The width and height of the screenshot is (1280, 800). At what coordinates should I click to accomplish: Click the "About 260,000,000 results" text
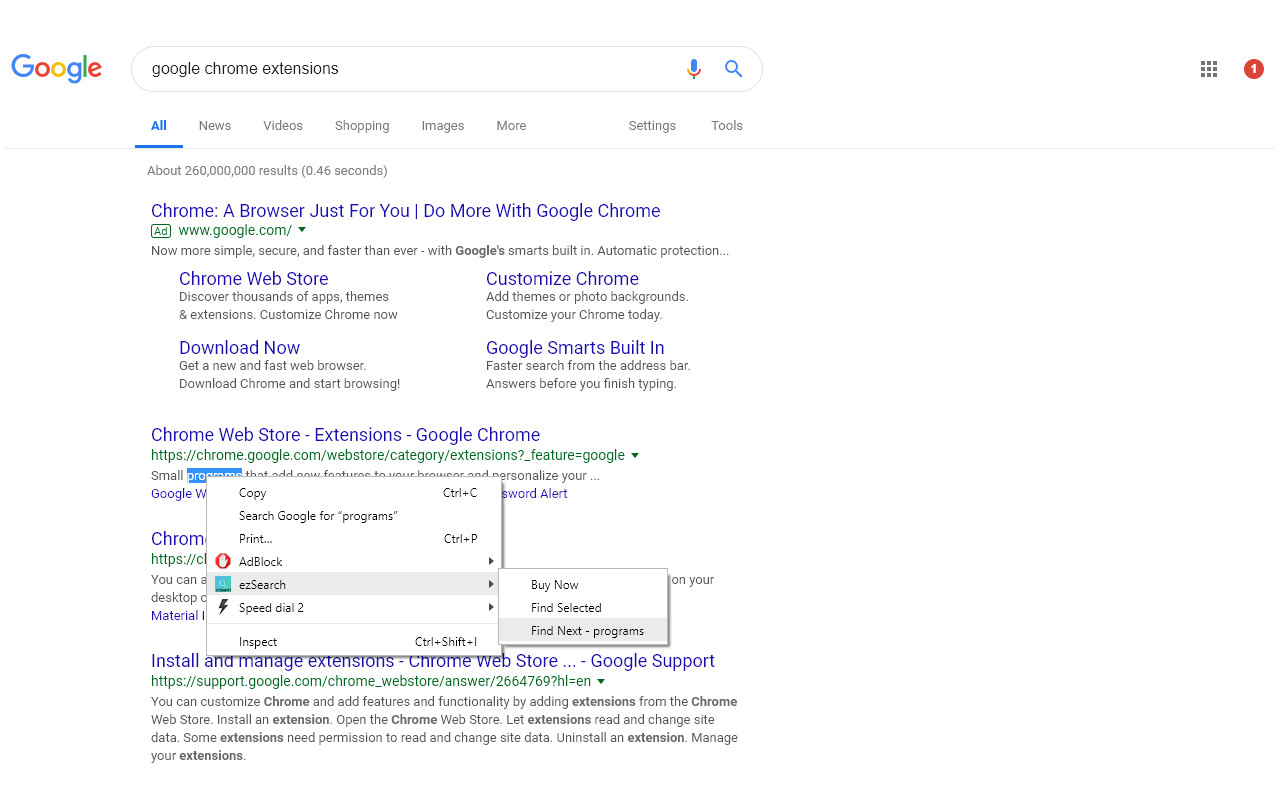(x=267, y=171)
